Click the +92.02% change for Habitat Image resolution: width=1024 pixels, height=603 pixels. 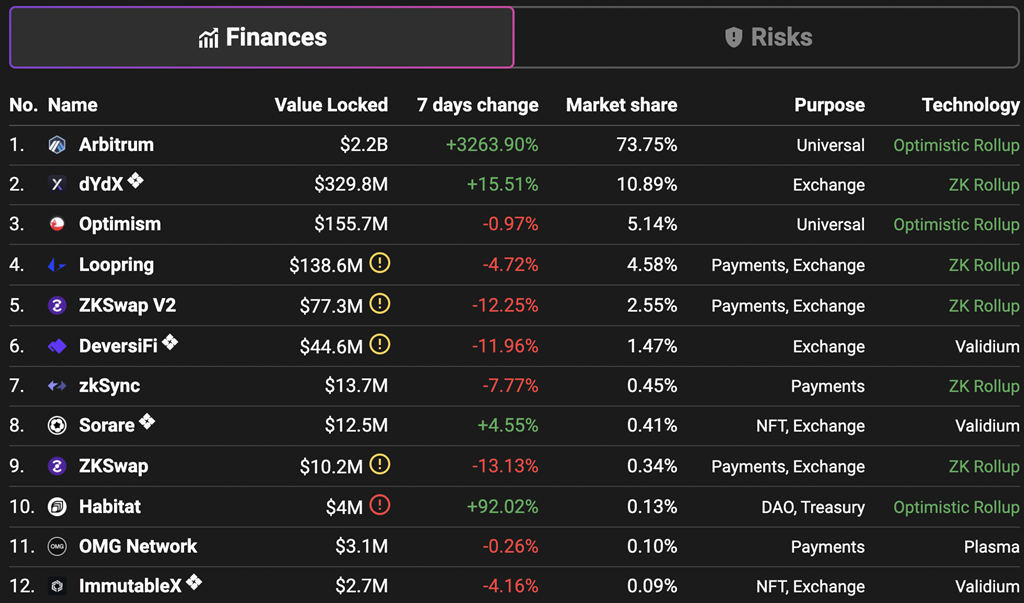pyautogui.click(x=502, y=506)
